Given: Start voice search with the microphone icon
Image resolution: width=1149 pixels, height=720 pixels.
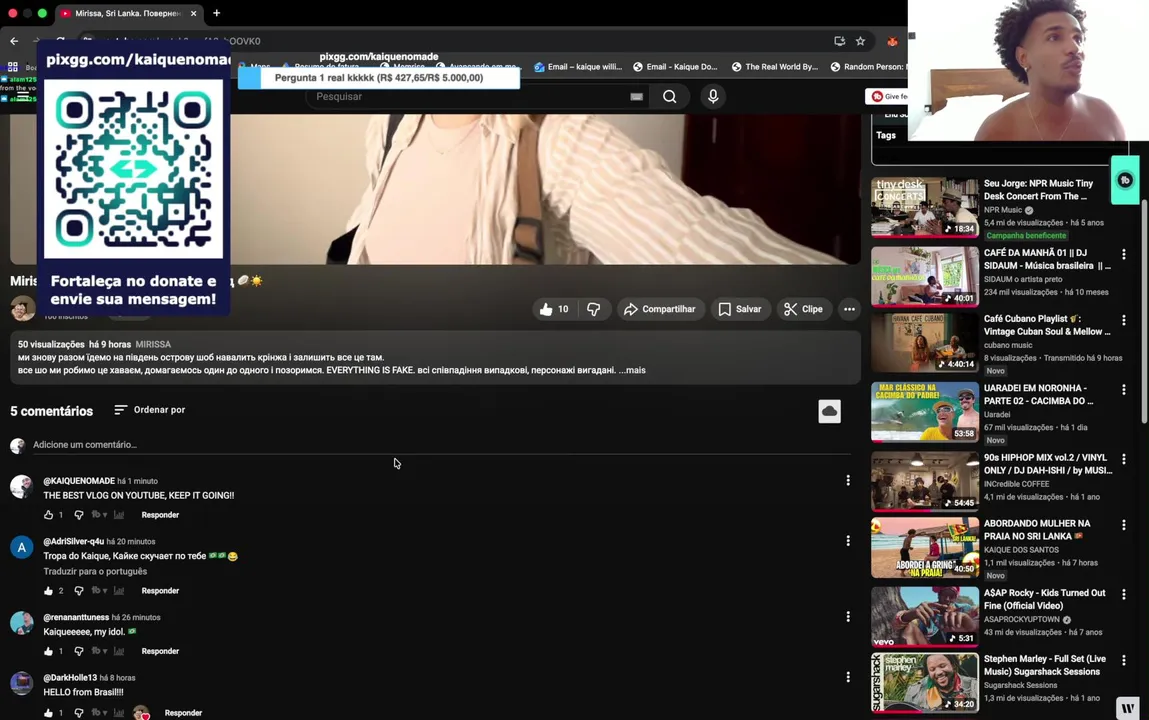Looking at the screenshot, I should [x=713, y=97].
